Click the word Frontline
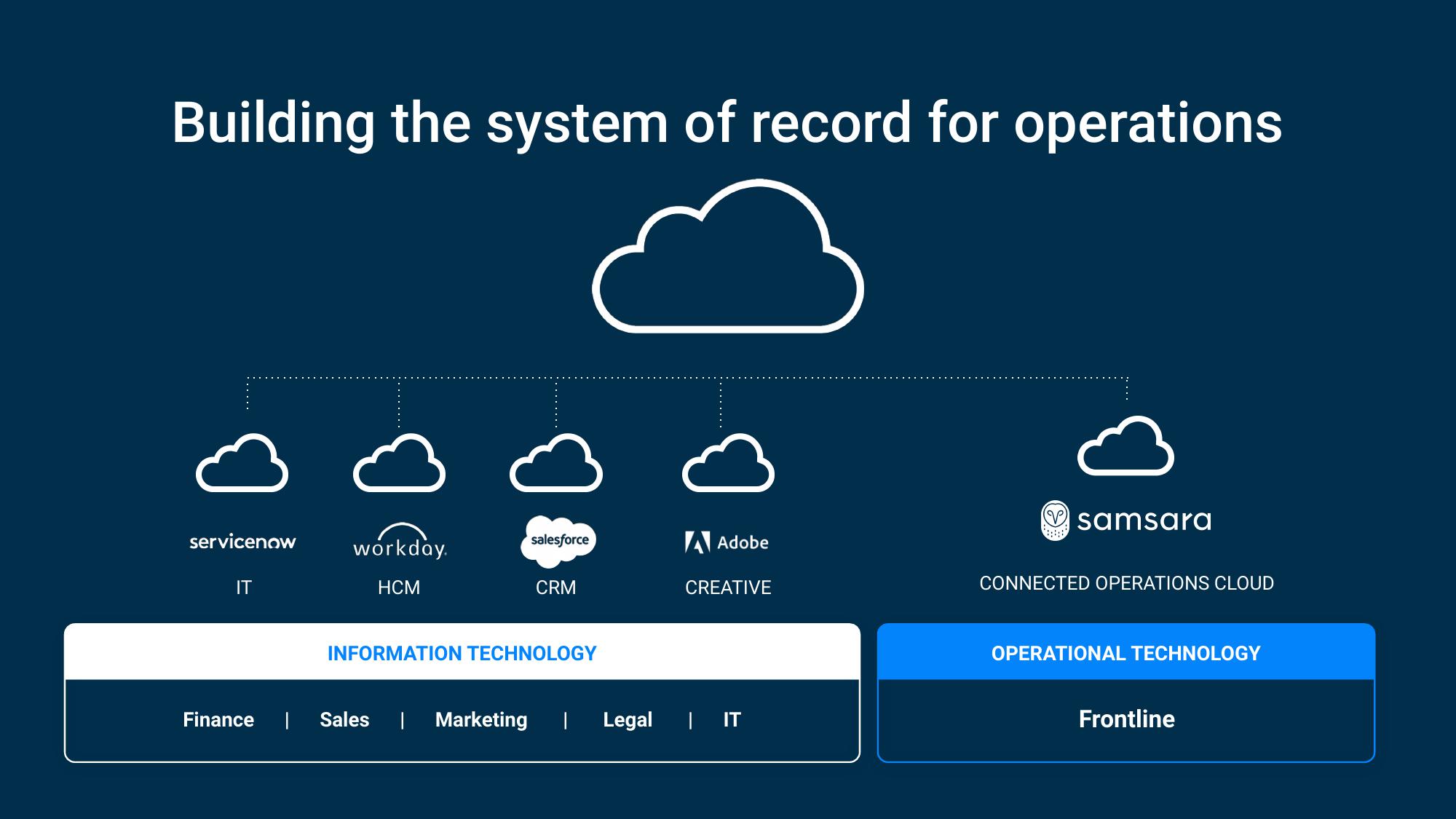This screenshot has width=1456, height=819. point(1127,719)
